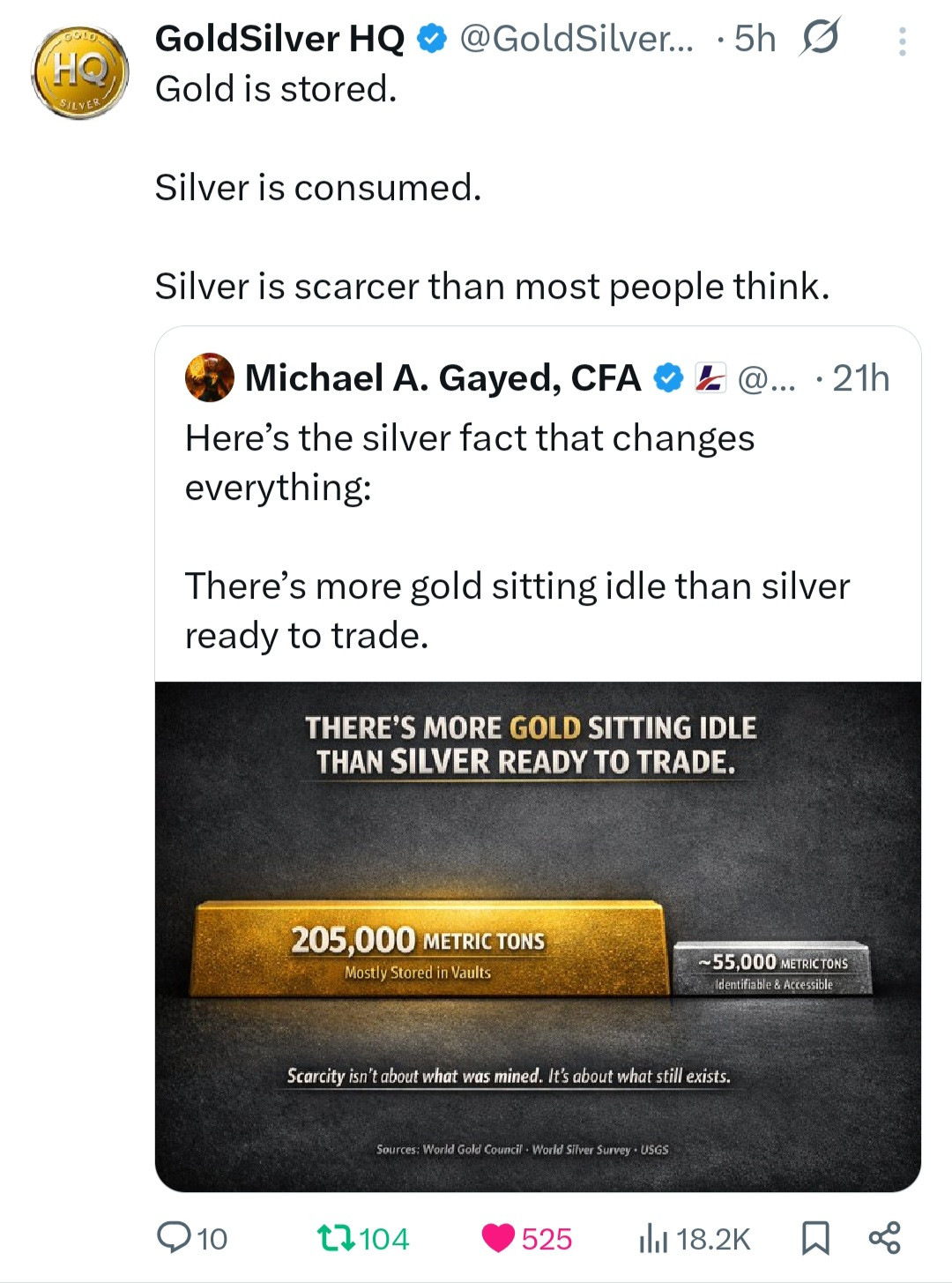Click the @GoldSilver handle
This screenshot has width=952, height=1283.
576,39
